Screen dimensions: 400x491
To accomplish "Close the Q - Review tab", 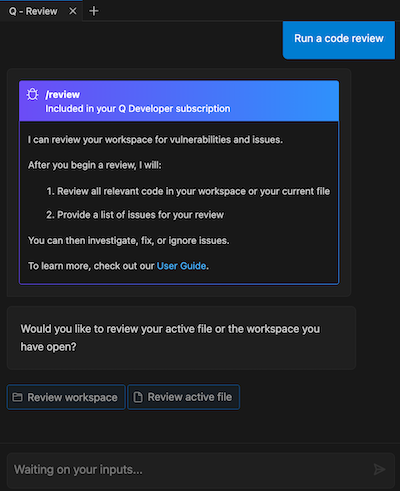I will pyautogui.click(x=73, y=11).
